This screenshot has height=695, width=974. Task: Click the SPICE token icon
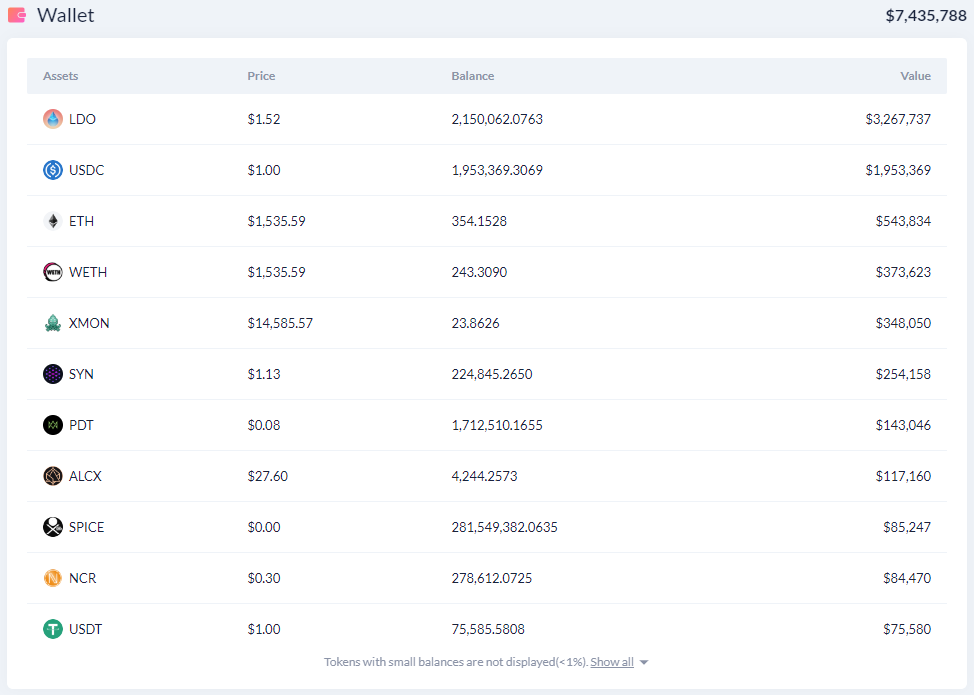53,527
